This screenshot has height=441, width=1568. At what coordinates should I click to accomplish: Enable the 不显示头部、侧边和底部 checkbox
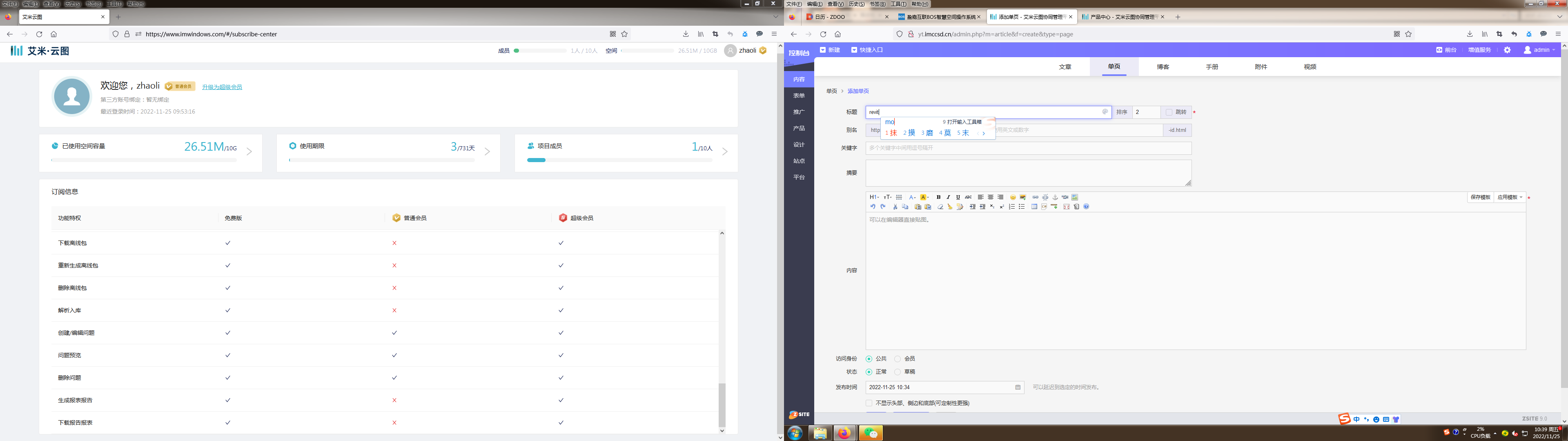click(869, 403)
